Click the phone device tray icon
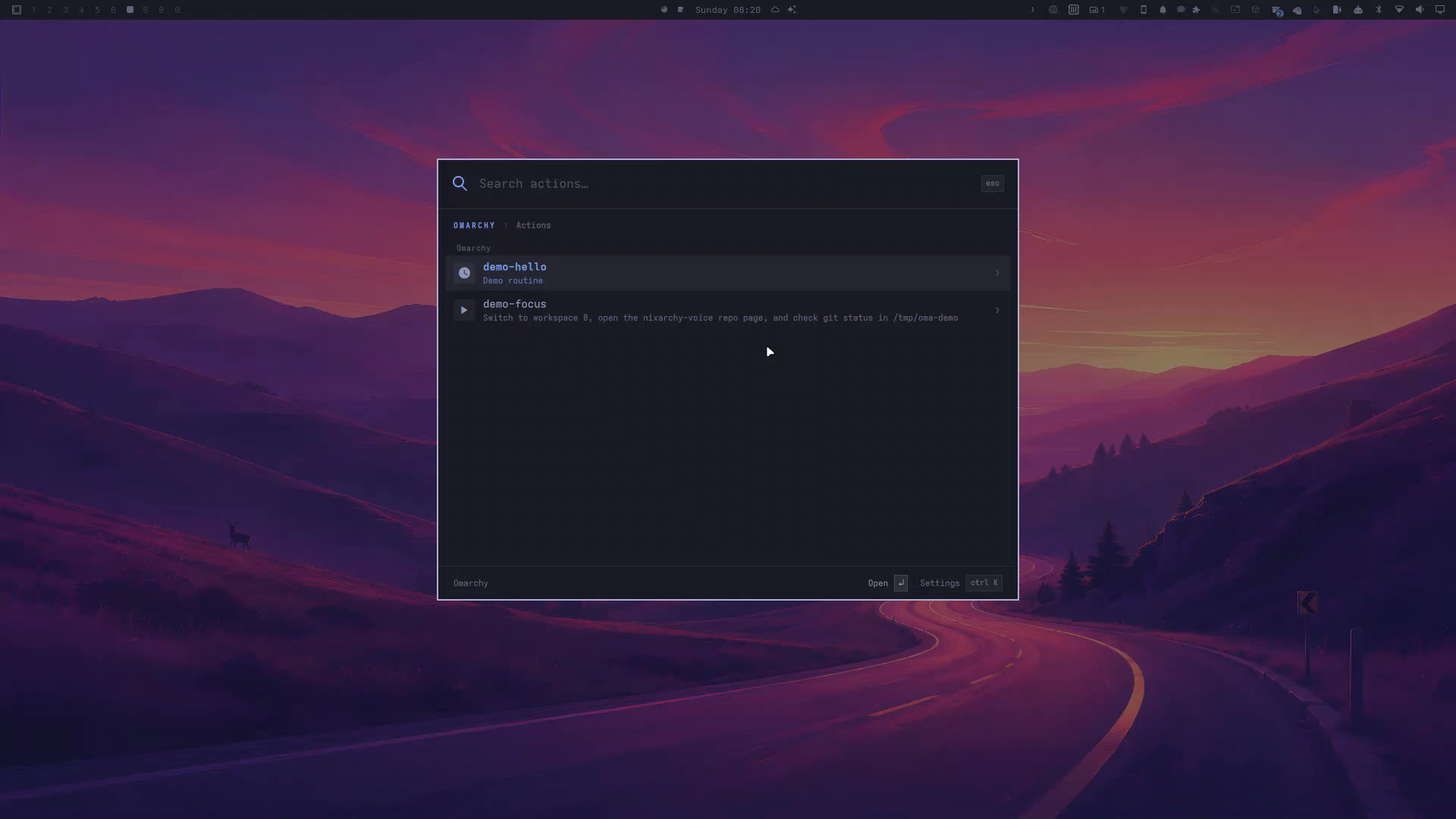The height and width of the screenshot is (819, 1456). (x=1144, y=10)
